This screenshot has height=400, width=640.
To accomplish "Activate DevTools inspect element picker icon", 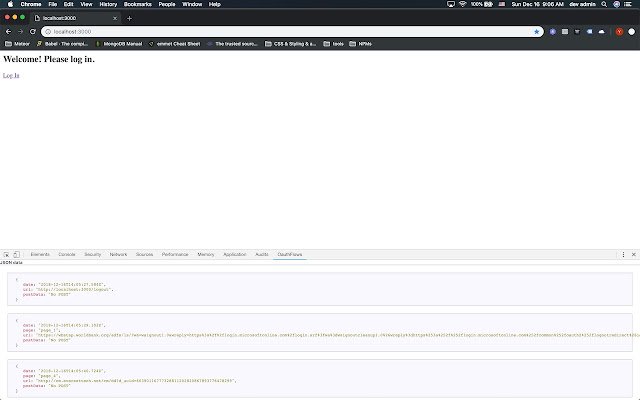I will [x=6, y=254].
